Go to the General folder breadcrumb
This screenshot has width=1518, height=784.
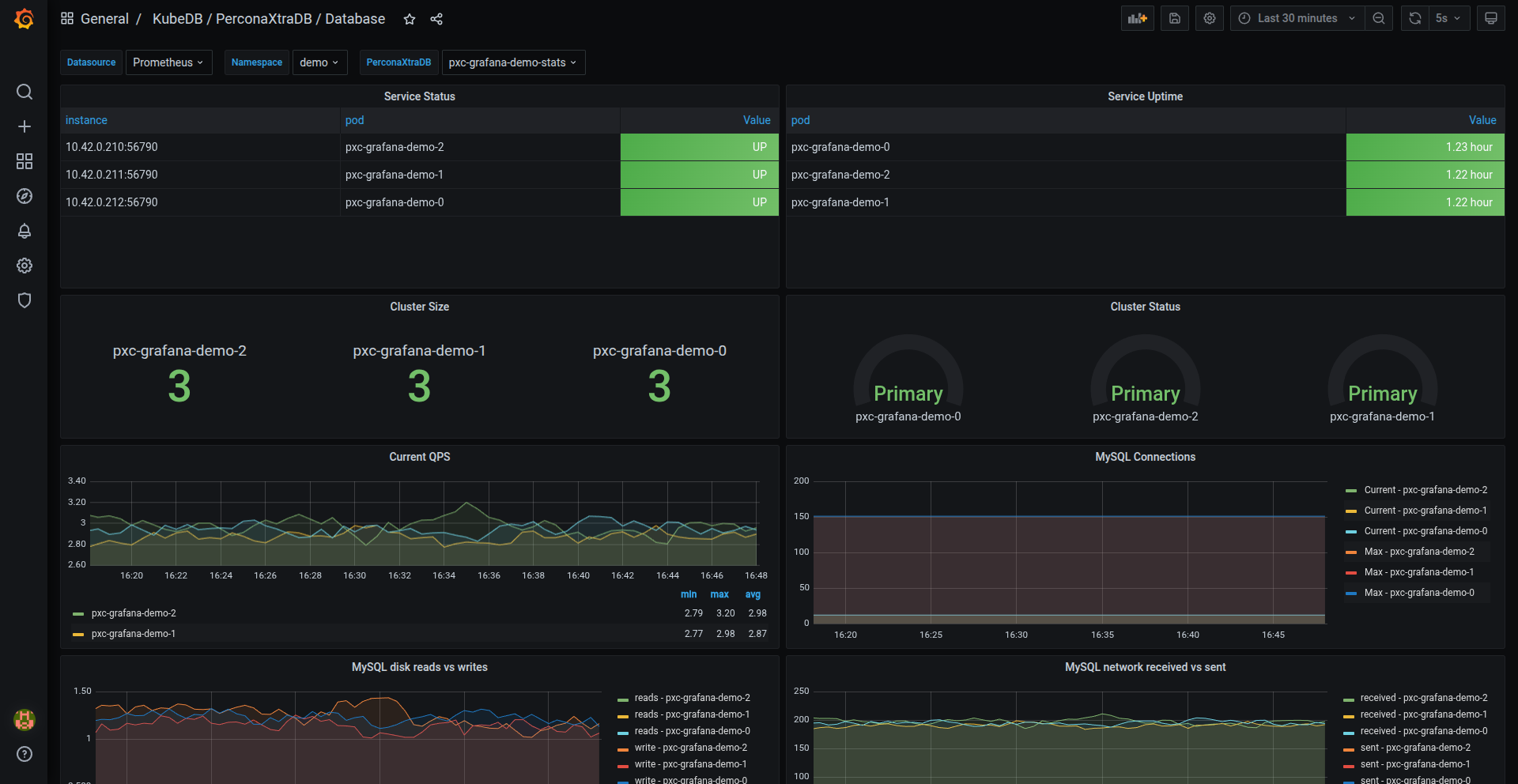coord(104,19)
